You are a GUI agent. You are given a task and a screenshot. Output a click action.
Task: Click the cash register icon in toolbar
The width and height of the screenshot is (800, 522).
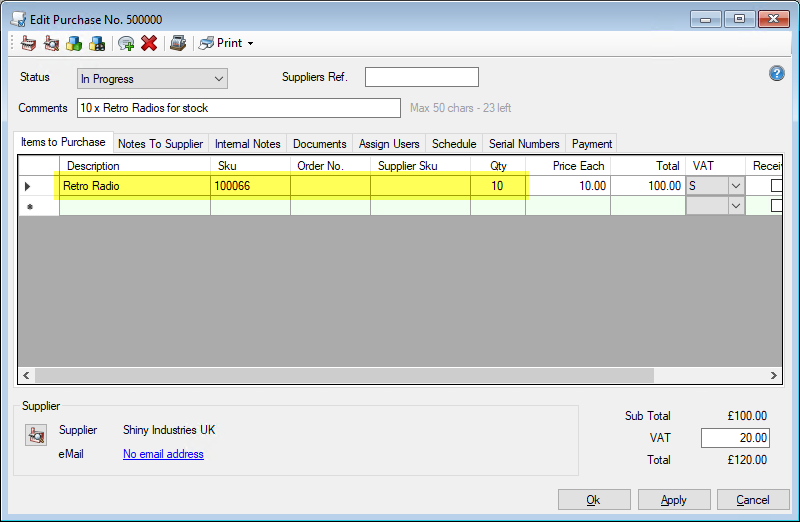click(x=178, y=43)
